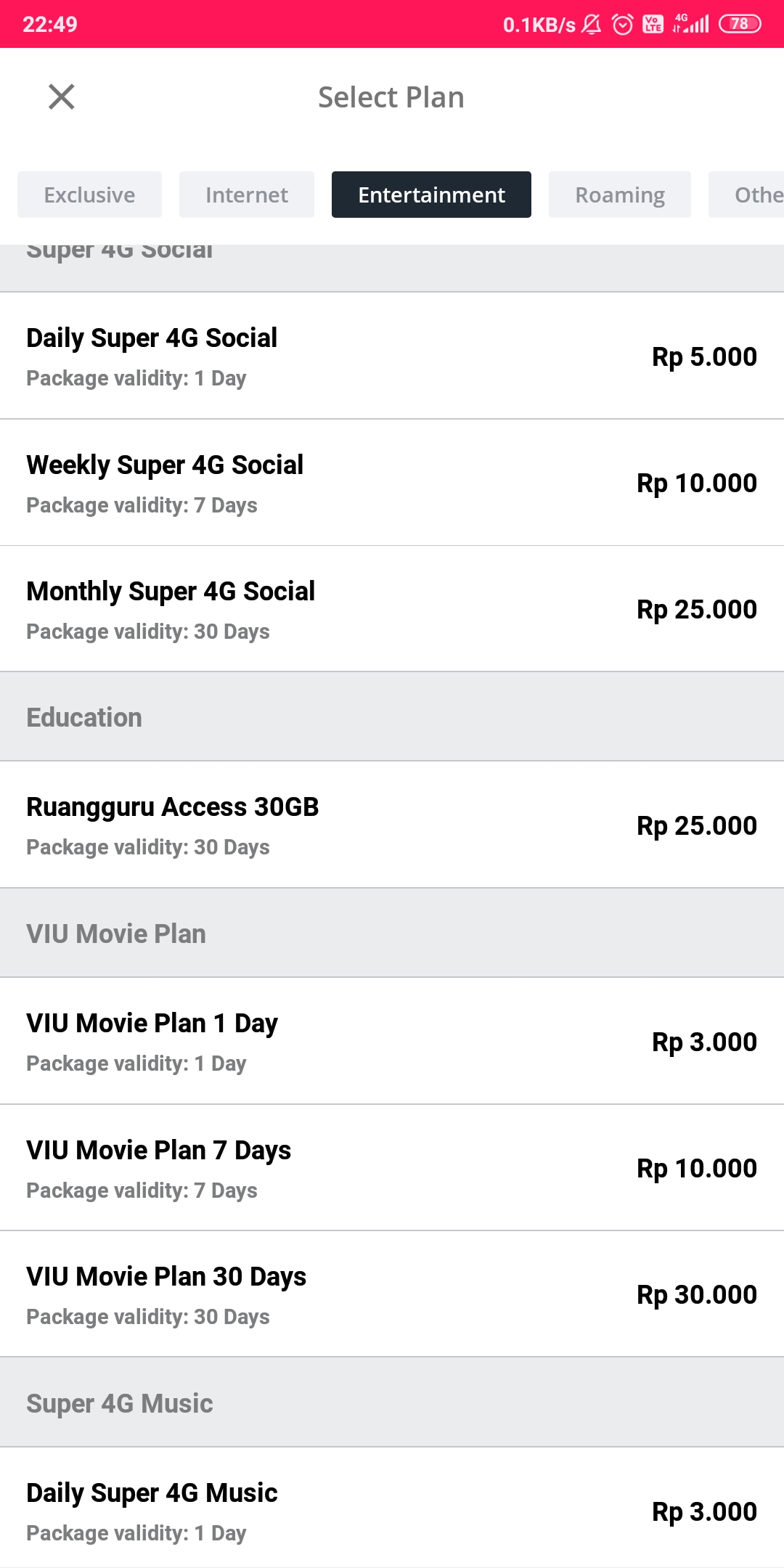Tap the battery indicator in status bar
The image size is (784, 1568).
coord(739,24)
